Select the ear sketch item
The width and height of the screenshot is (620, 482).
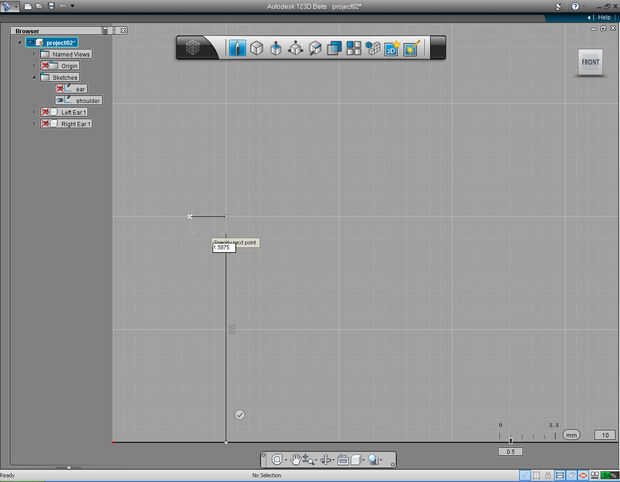tap(72, 89)
